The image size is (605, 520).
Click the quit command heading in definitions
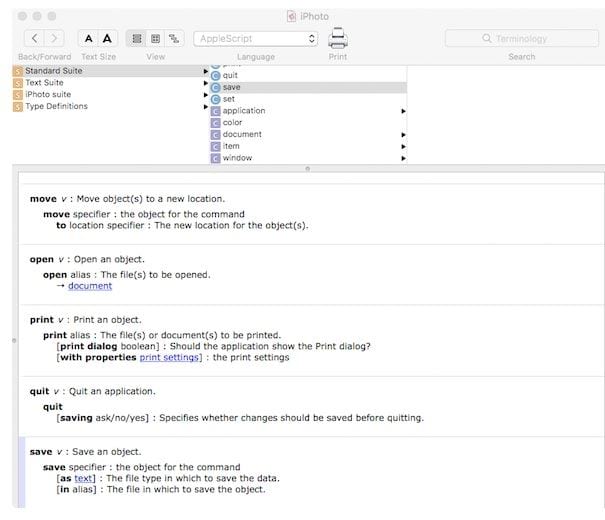coord(39,391)
